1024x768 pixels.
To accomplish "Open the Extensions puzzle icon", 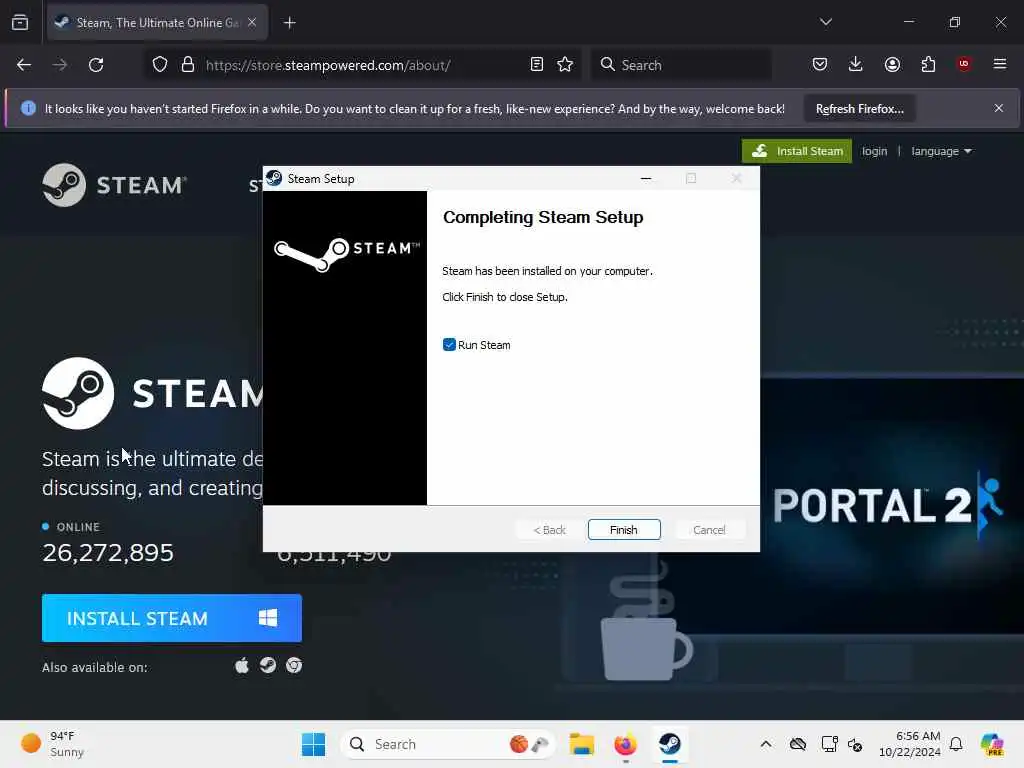I will (x=928, y=64).
